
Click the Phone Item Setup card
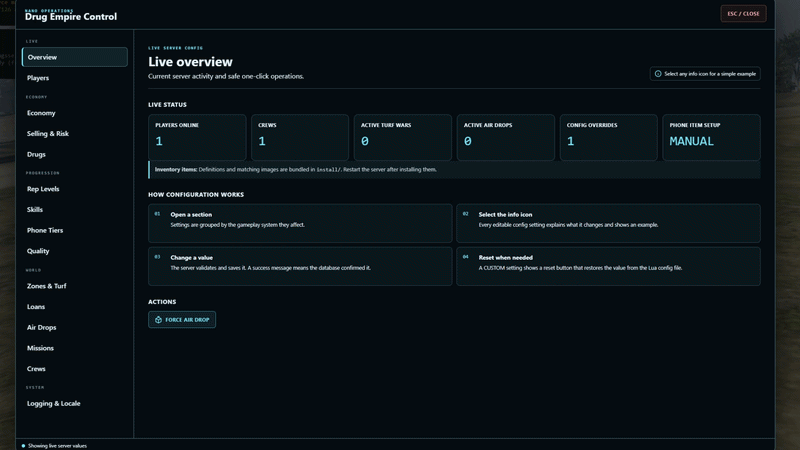711,137
